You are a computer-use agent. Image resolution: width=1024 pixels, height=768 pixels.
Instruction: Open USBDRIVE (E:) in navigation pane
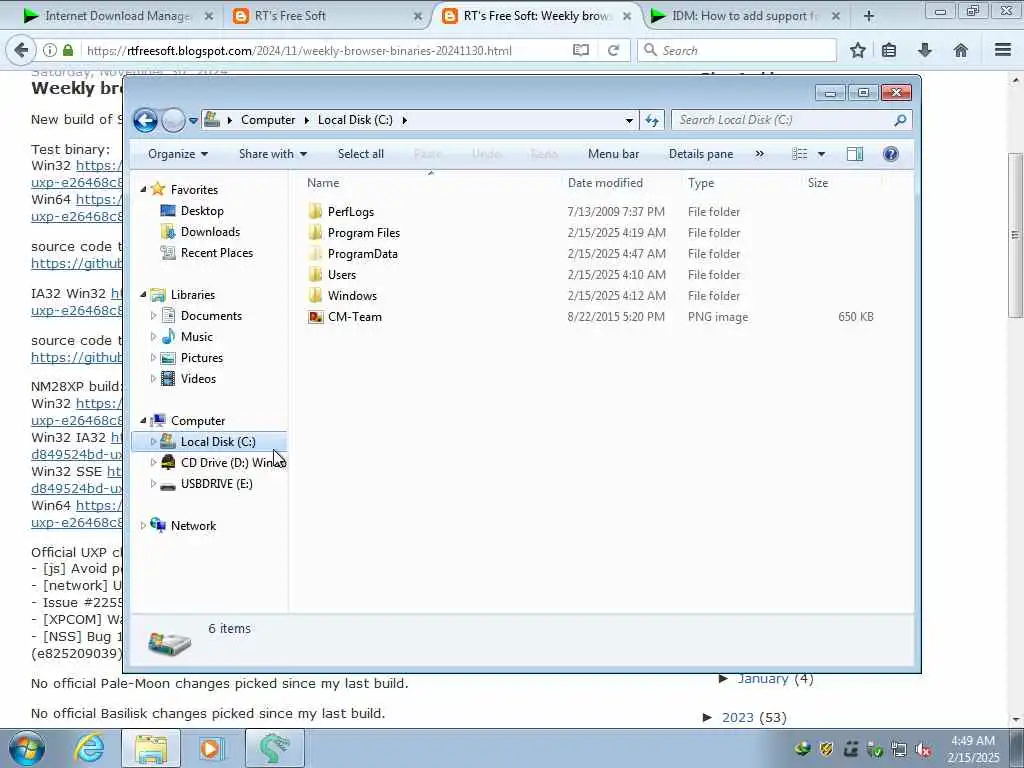coord(216,484)
